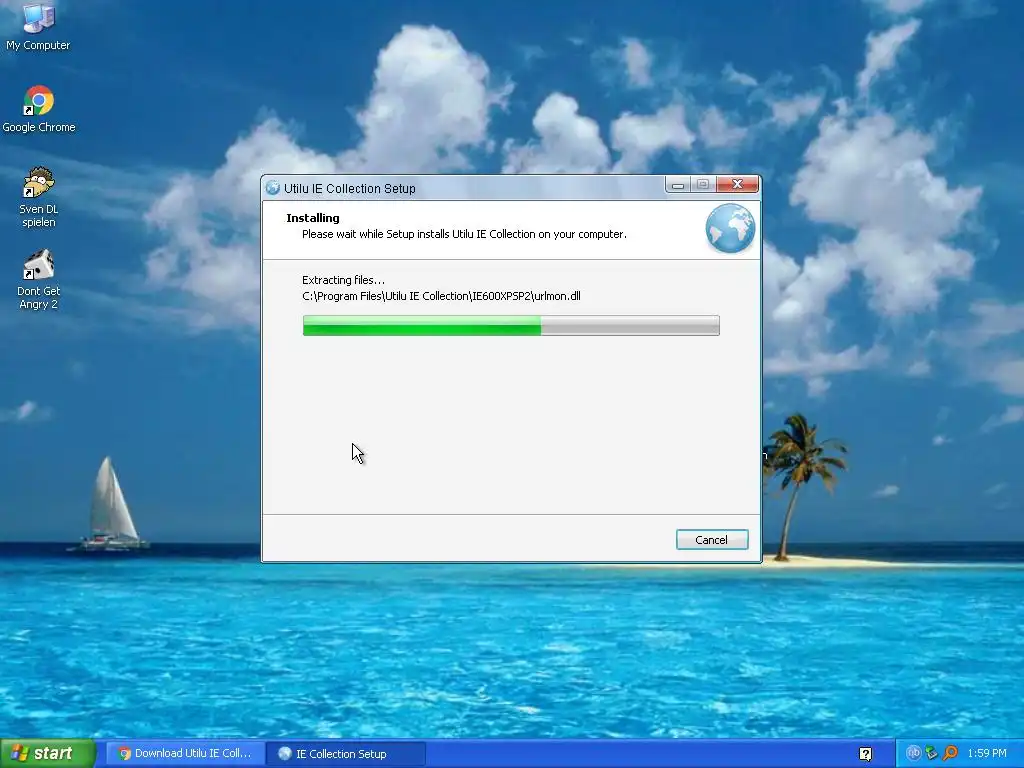Image resolution: width=1024 pixels, height=768 pixels.
Task: Minimize the Utilu IE Collection Setup window
Action: click(x=678, y=185)
